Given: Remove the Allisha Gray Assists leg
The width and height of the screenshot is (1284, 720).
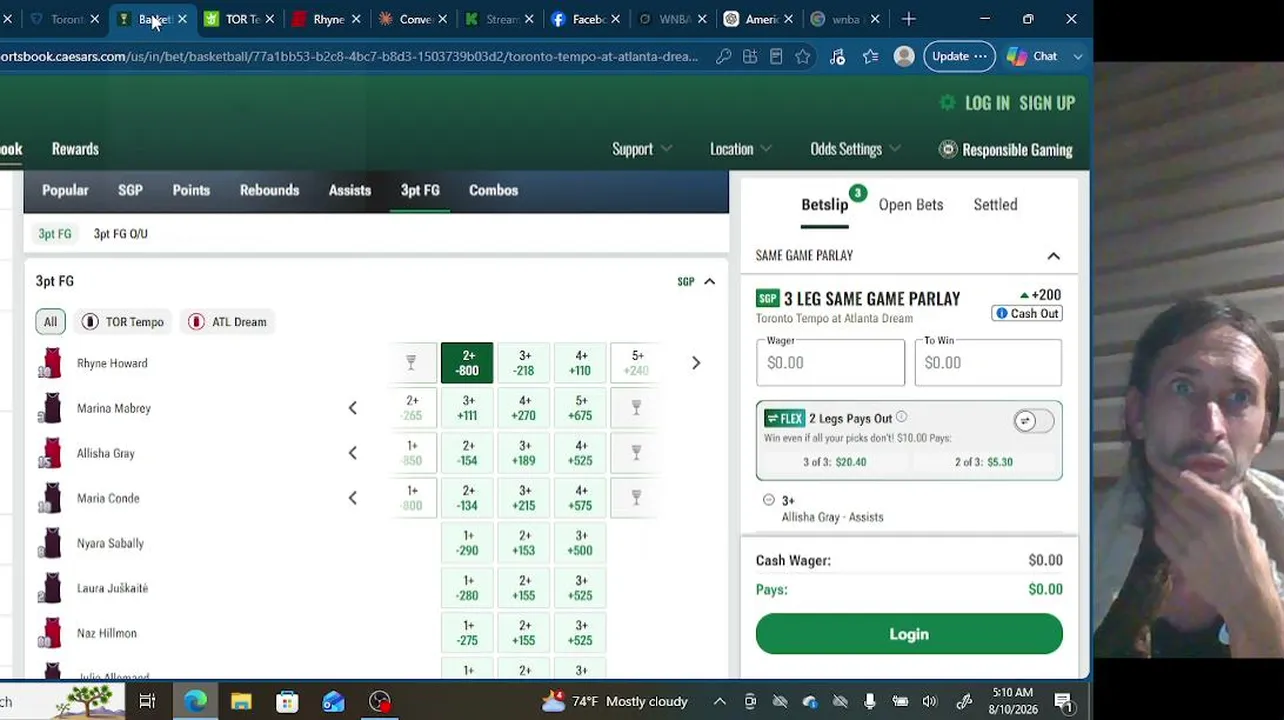Looking at the screenshot, I should coord(768,500).
